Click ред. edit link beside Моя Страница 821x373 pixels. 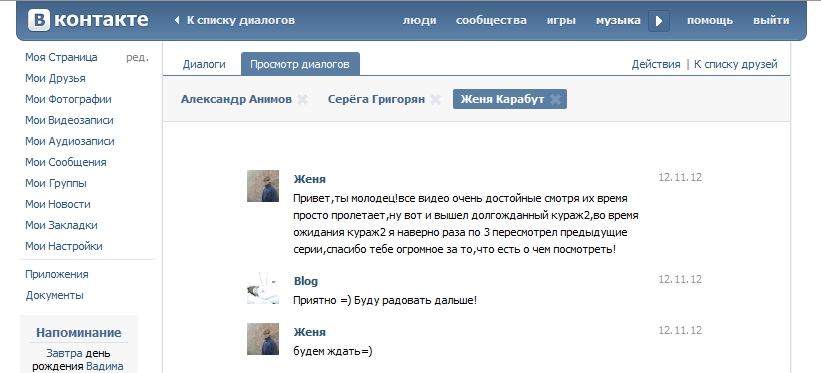pos(137,58)
